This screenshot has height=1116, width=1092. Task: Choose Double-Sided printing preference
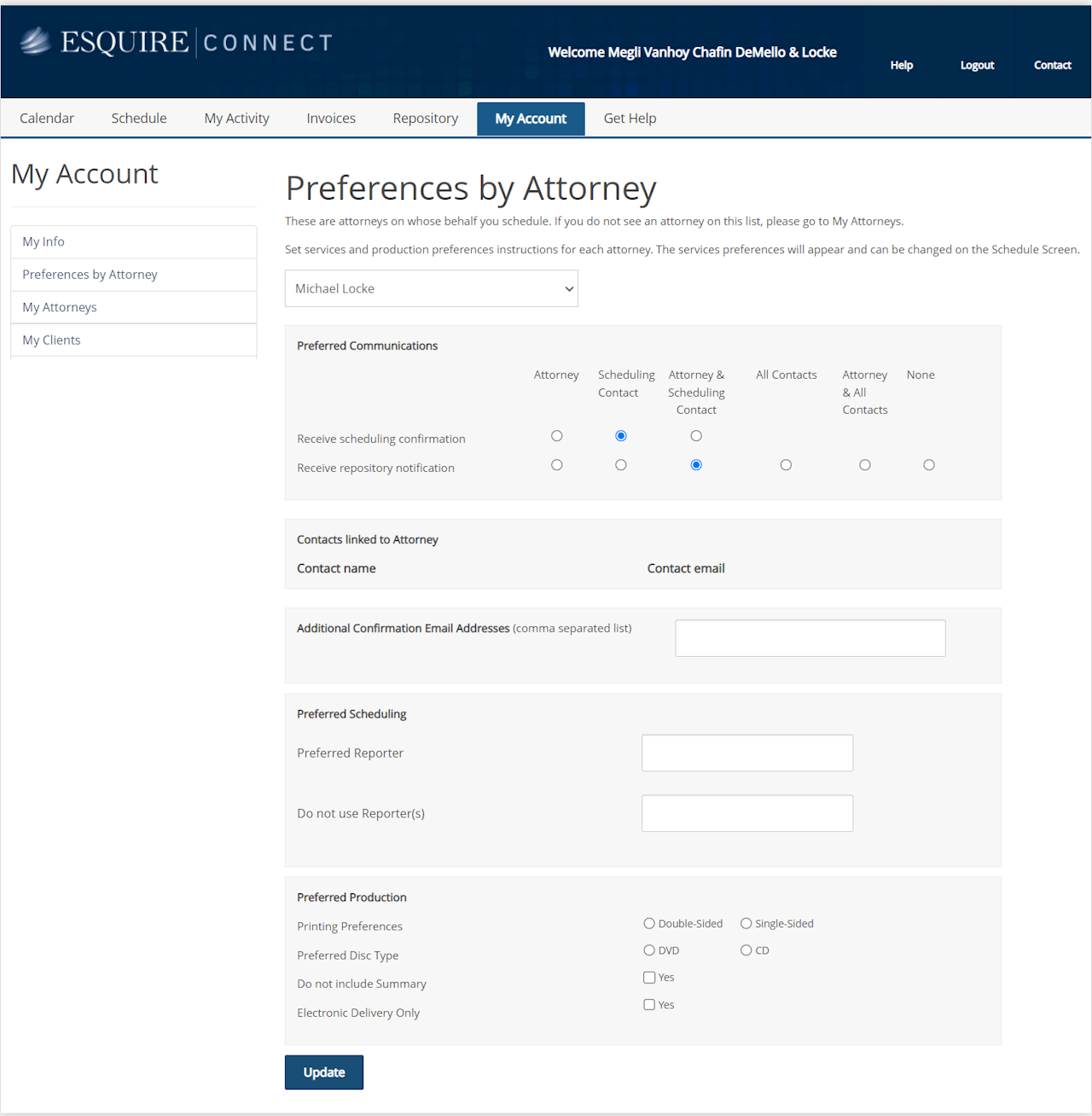649,923
